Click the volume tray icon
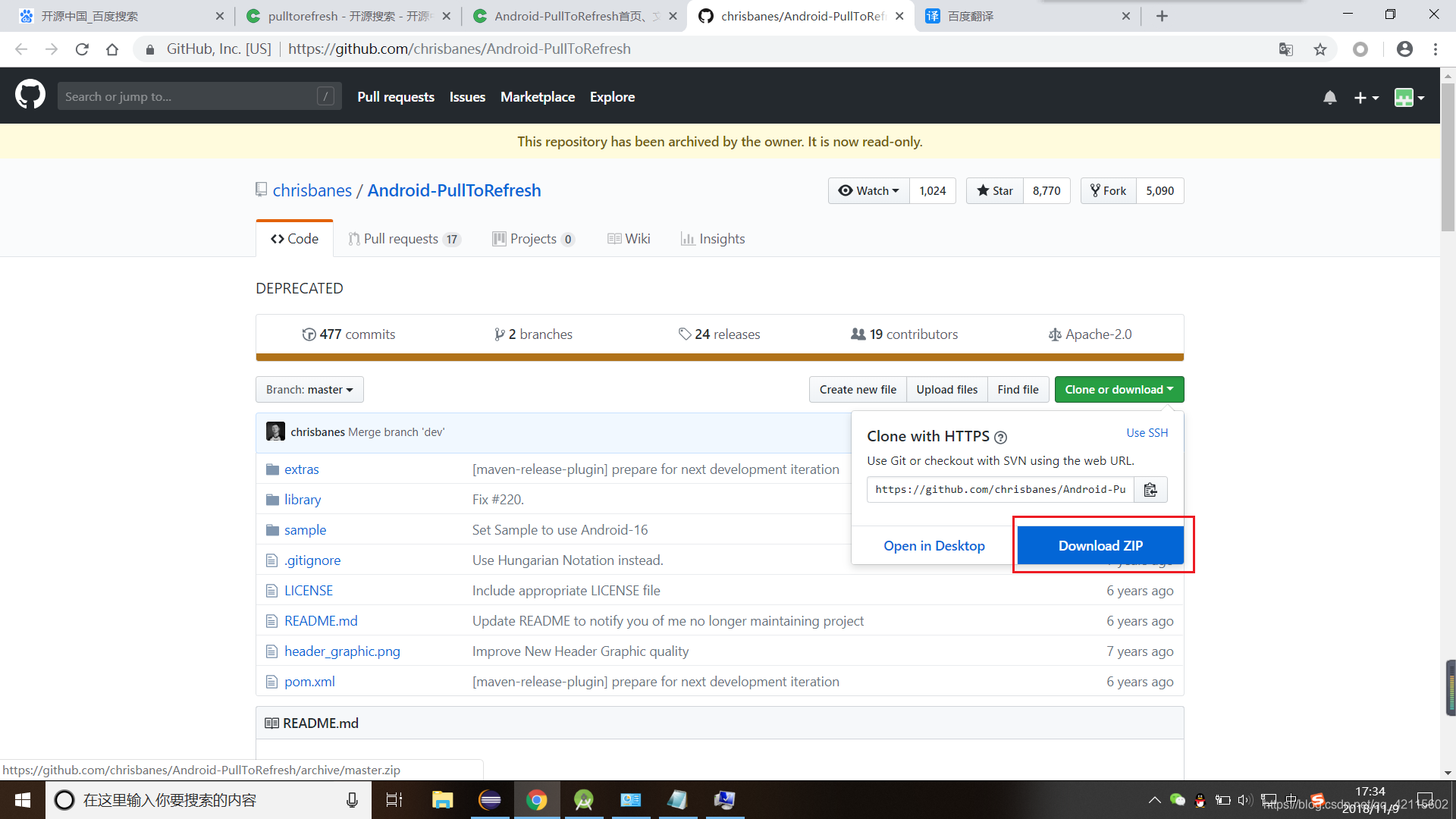 pos(1244,800)
